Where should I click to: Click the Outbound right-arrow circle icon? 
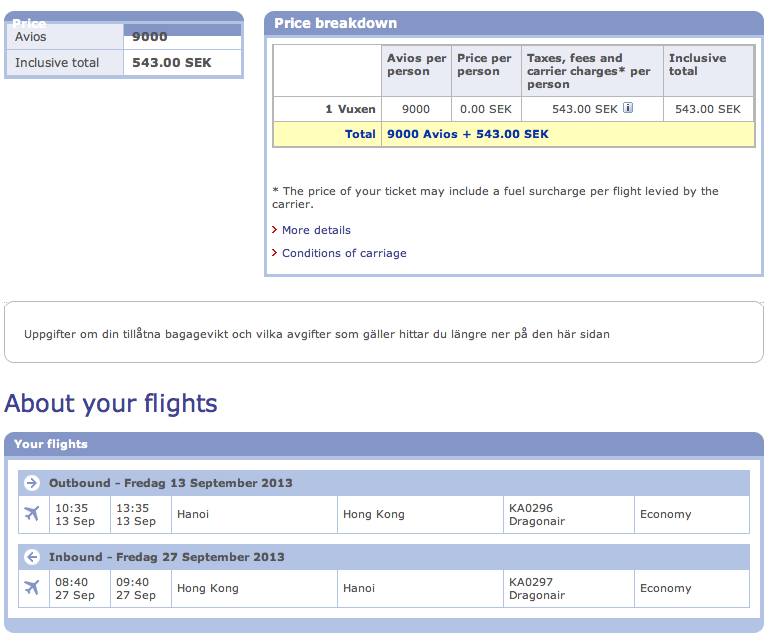coord(32,483)
